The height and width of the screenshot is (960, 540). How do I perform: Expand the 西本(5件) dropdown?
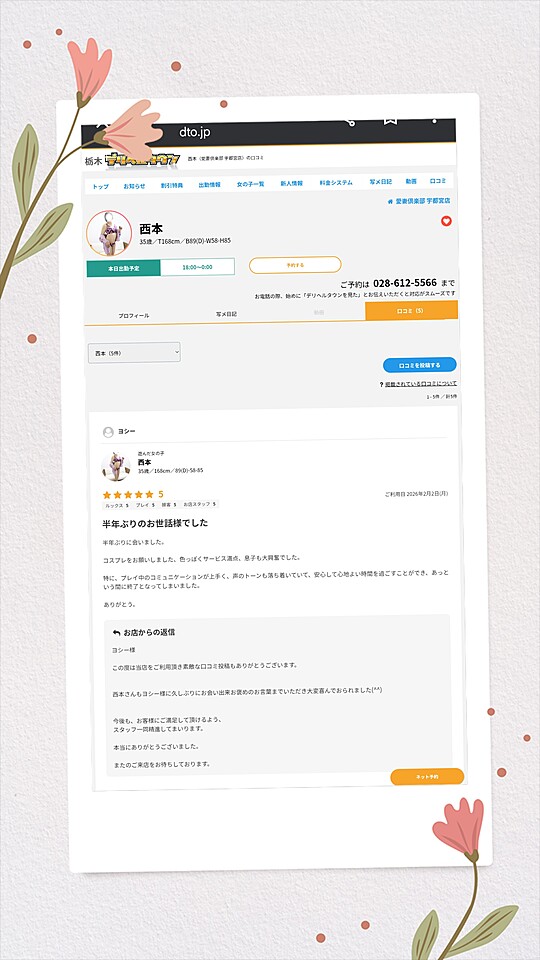pyautogui.click(x=134, y=353)
